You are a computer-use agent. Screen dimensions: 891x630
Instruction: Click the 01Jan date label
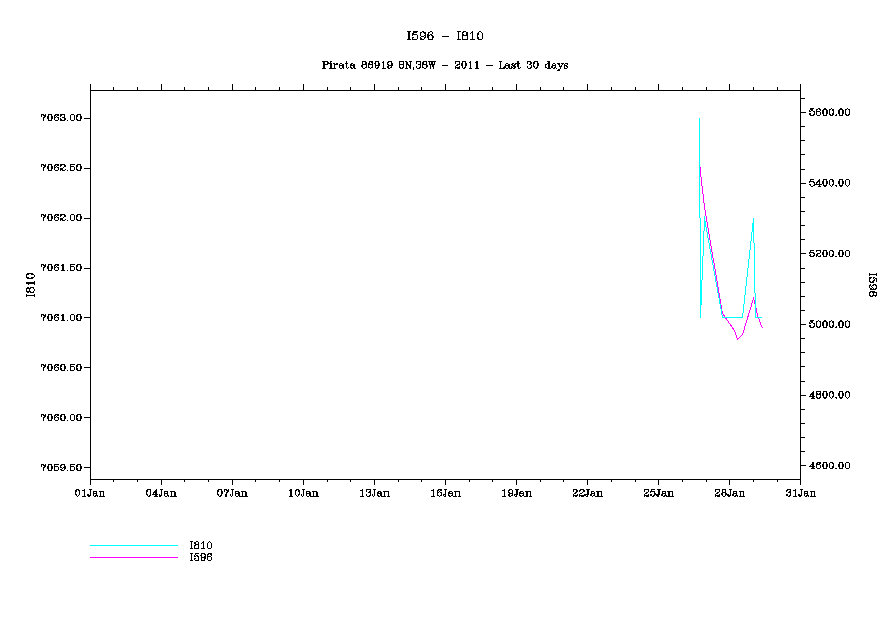click(x=90, y=493)
